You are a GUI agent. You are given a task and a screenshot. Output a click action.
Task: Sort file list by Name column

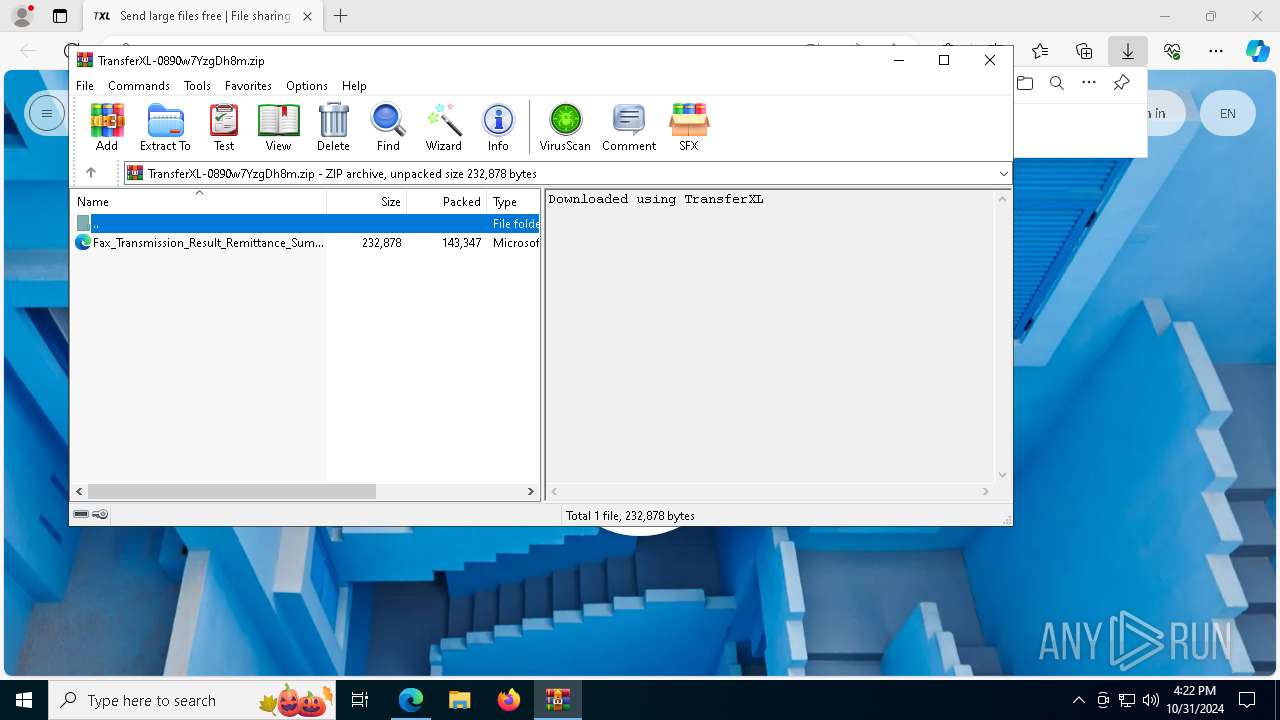pyautogui.click(x=199, y=201)
